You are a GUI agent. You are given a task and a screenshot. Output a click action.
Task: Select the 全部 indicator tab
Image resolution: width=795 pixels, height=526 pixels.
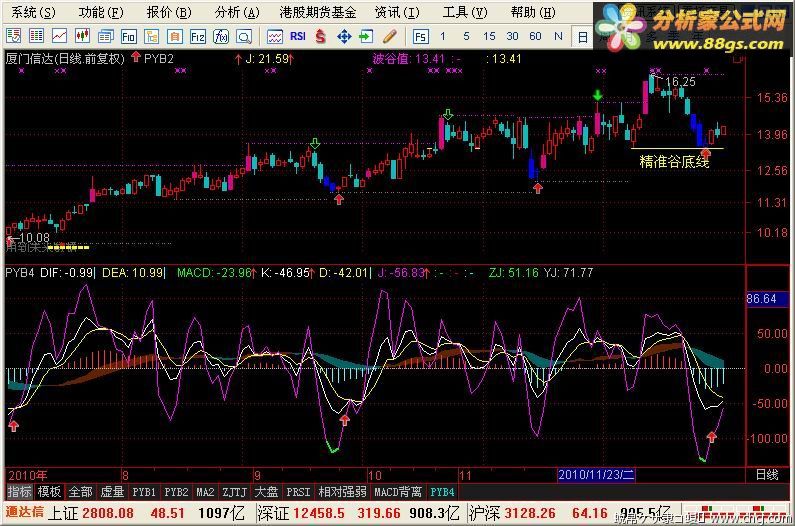[81, 492]
